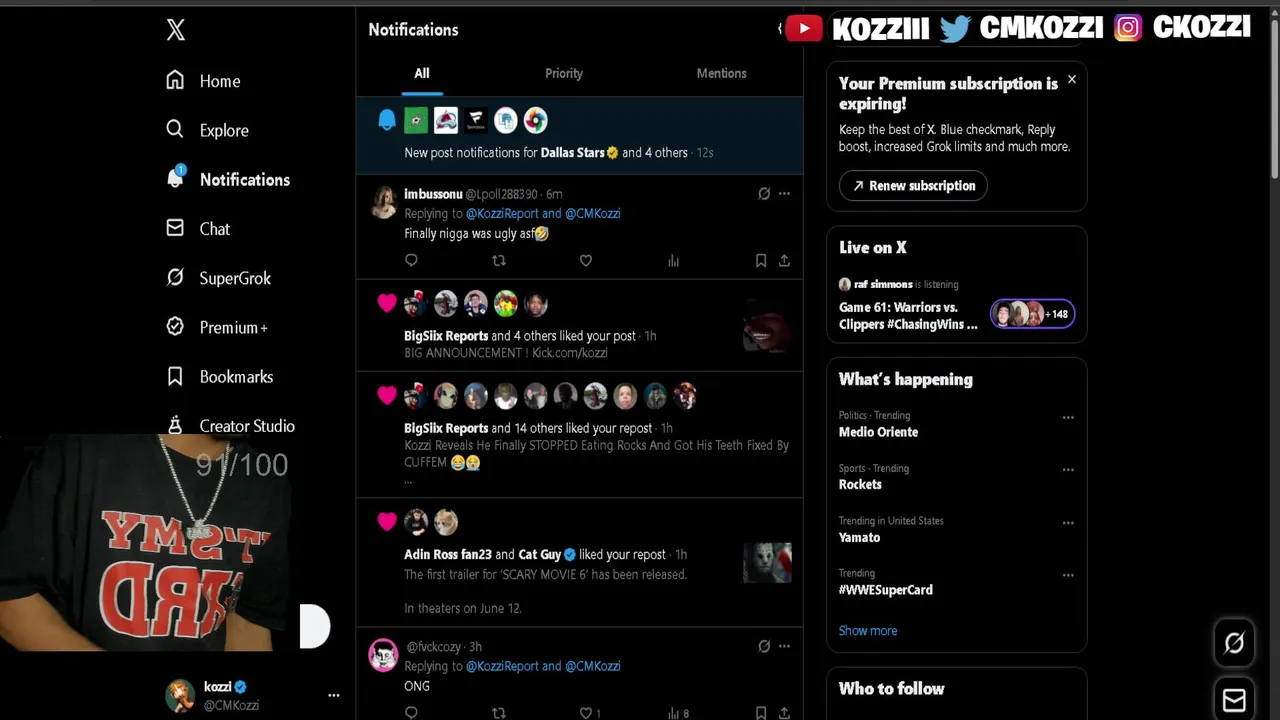
Task: Open the floating Messages envelope button
Action: click(x=1234, y=700)
